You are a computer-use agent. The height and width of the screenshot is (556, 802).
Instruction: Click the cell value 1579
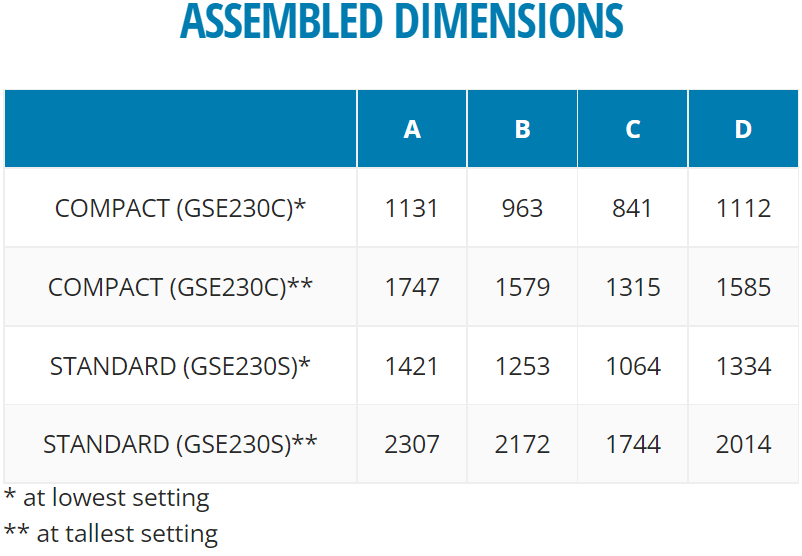522,287
